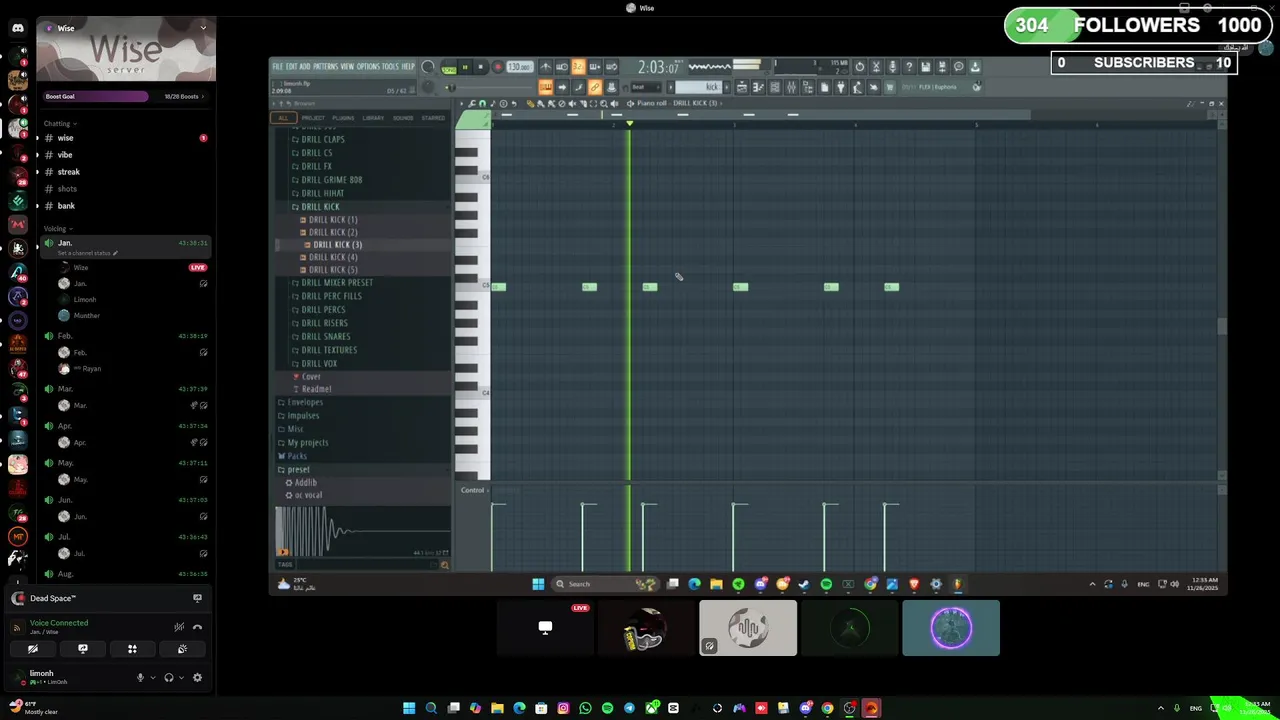Click the link/chain icon in FL toolbar
The image size is (1280, 720).
click(595, 87)
